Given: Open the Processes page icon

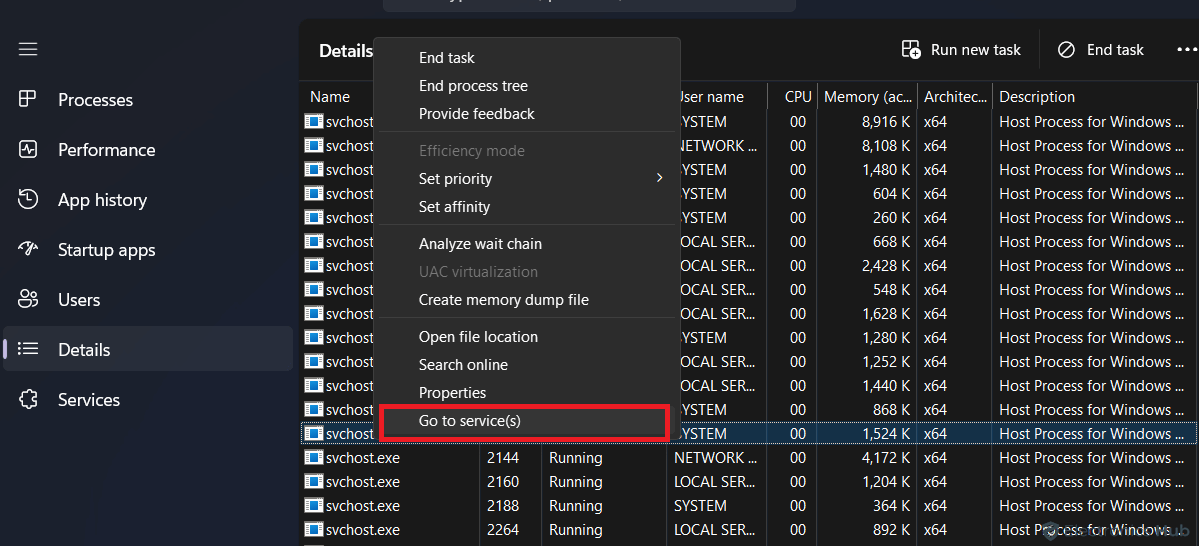Looking at the screenshot, I should (28, 99).
